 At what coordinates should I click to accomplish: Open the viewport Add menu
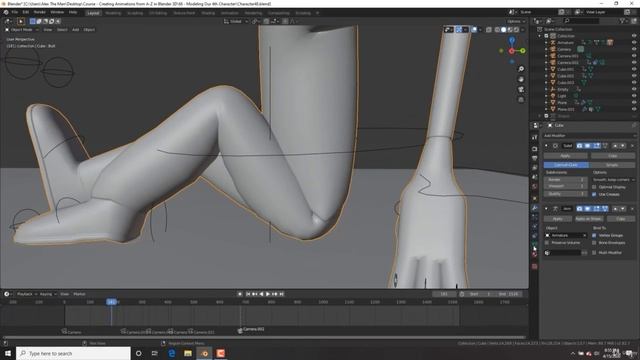point(76,30)
